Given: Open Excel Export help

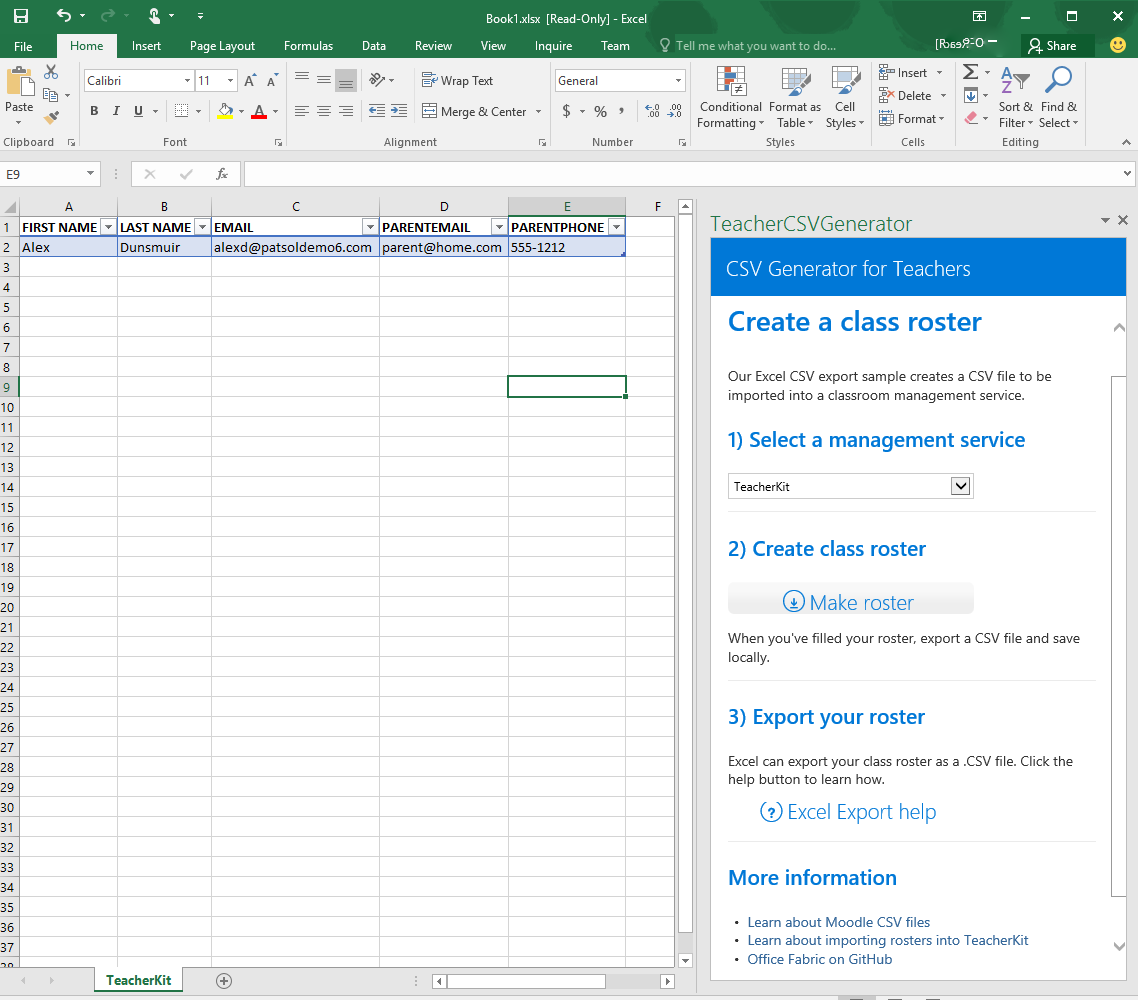Looking at the screenshot, I should (848, 811).
